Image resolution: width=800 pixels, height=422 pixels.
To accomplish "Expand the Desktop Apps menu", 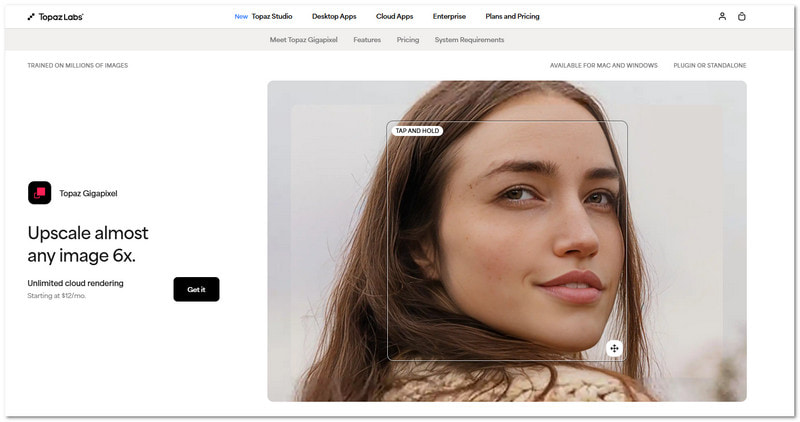I will point(336,17).
